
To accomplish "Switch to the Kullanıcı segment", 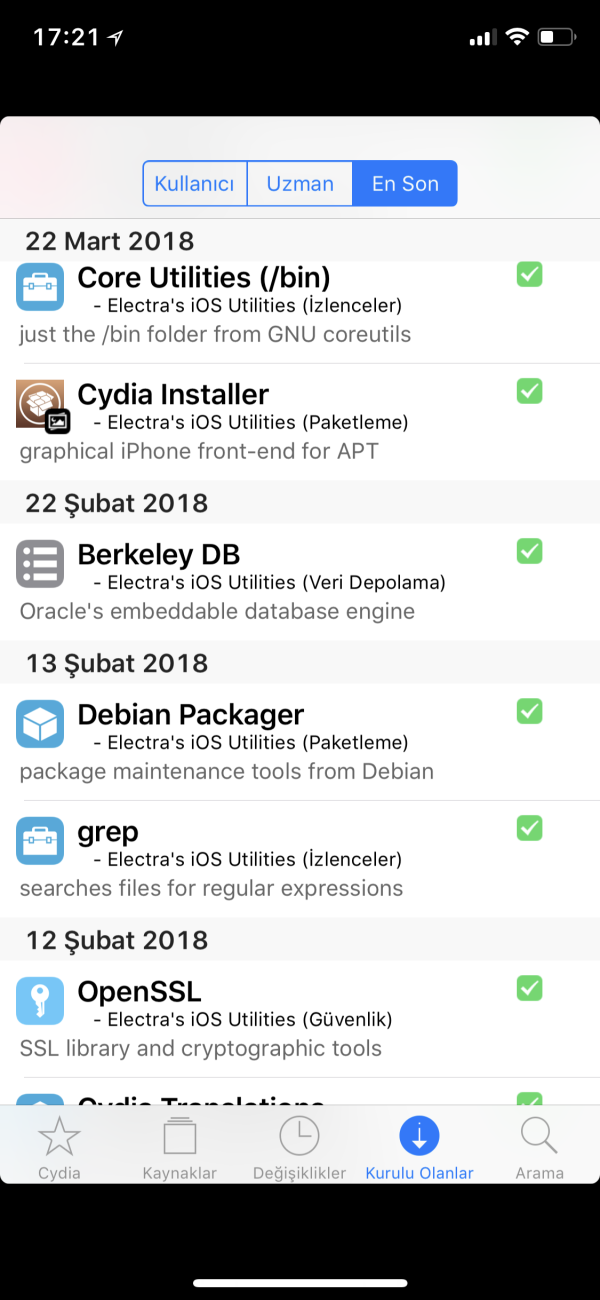I will 195,184.
